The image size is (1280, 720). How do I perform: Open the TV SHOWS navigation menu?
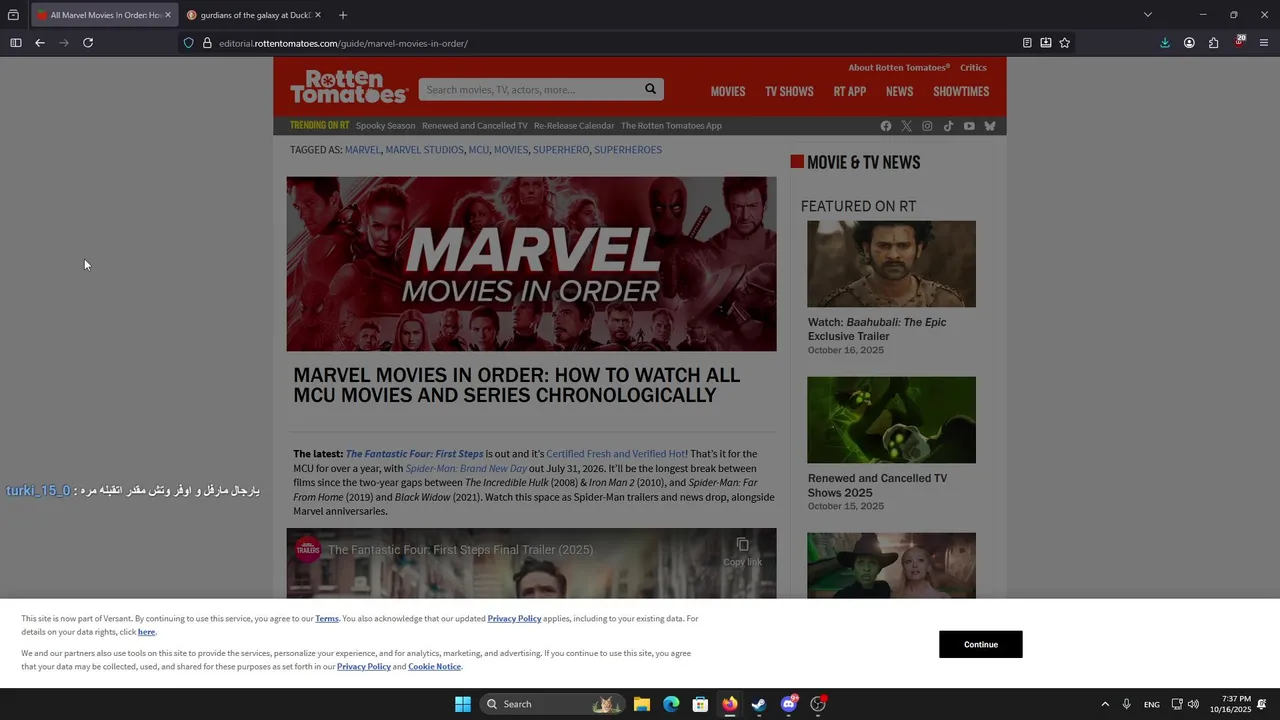789,91
